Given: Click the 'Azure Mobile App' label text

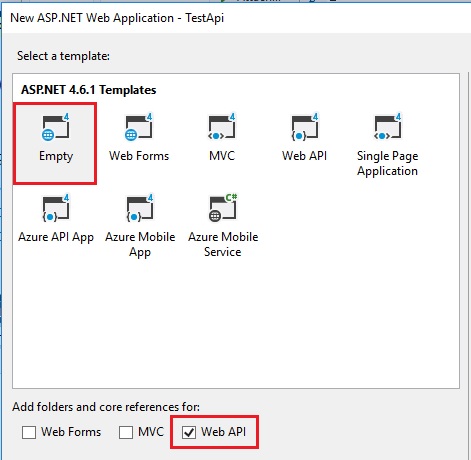Looking at the screenshot, I should tap(140, 244).
